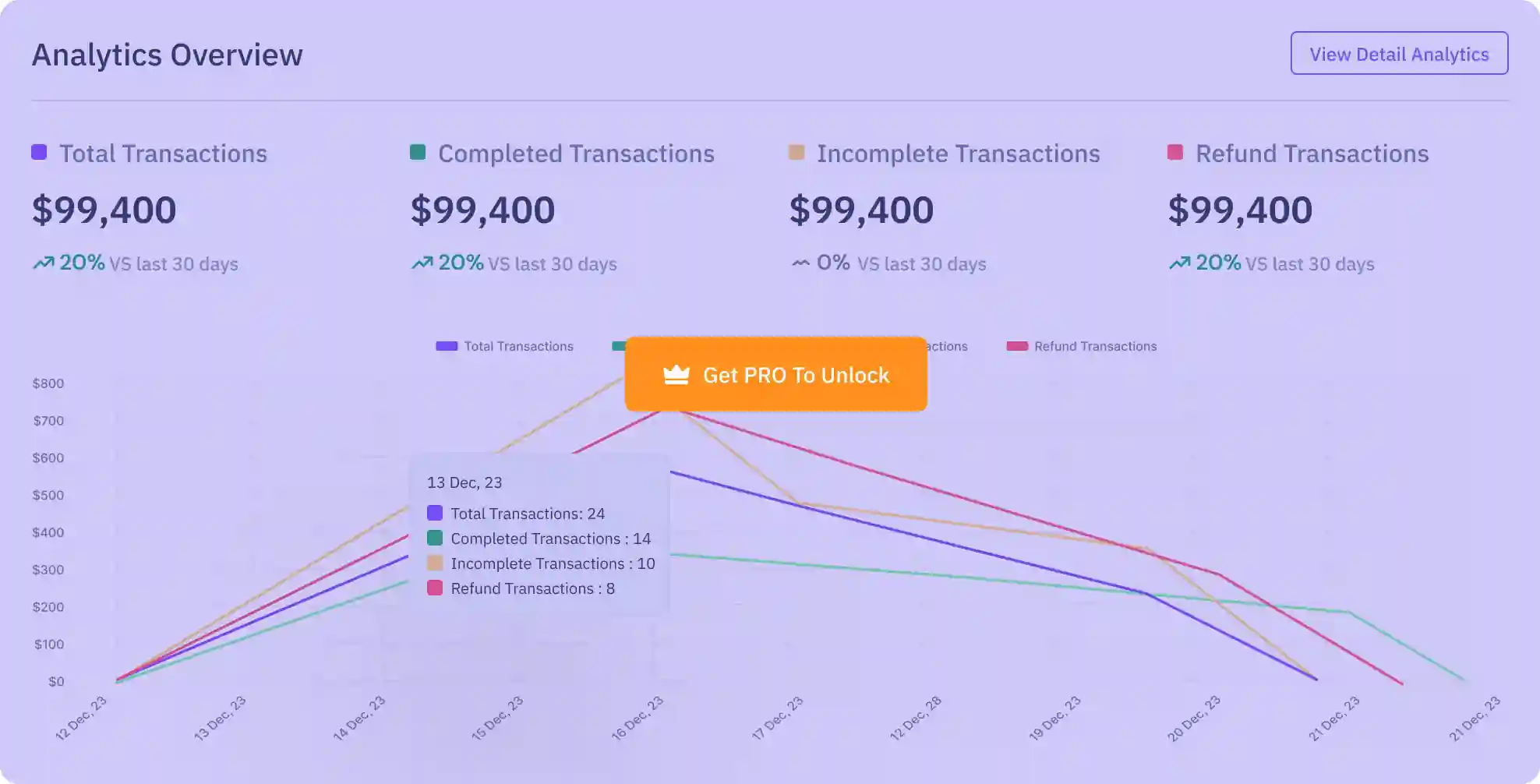Screen dimensions: 1540x784
Task: Click the $99,400 Total Transactions value
Action: [x=104, y=210]
